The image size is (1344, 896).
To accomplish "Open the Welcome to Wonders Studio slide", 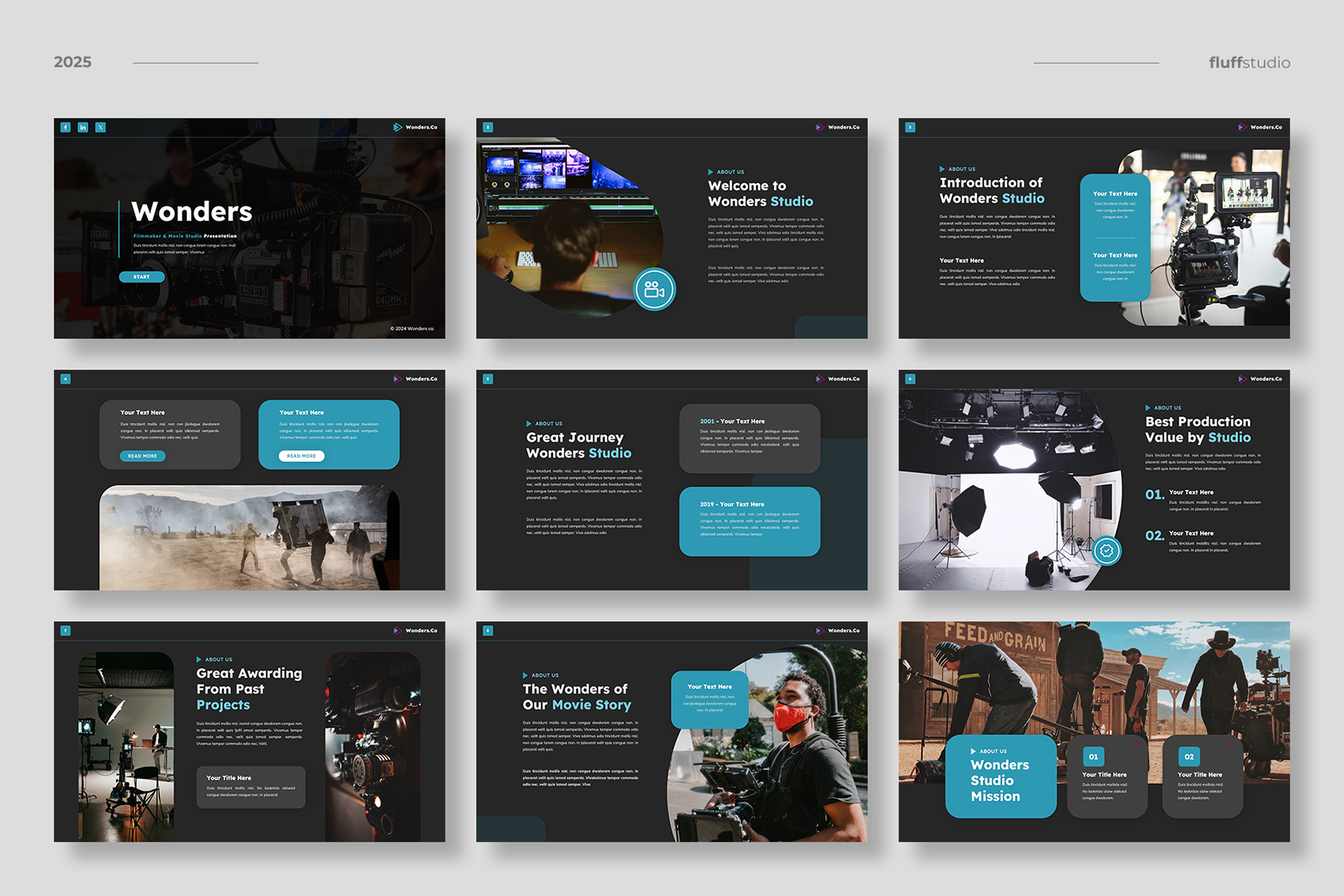I will [x=672, y=228].
